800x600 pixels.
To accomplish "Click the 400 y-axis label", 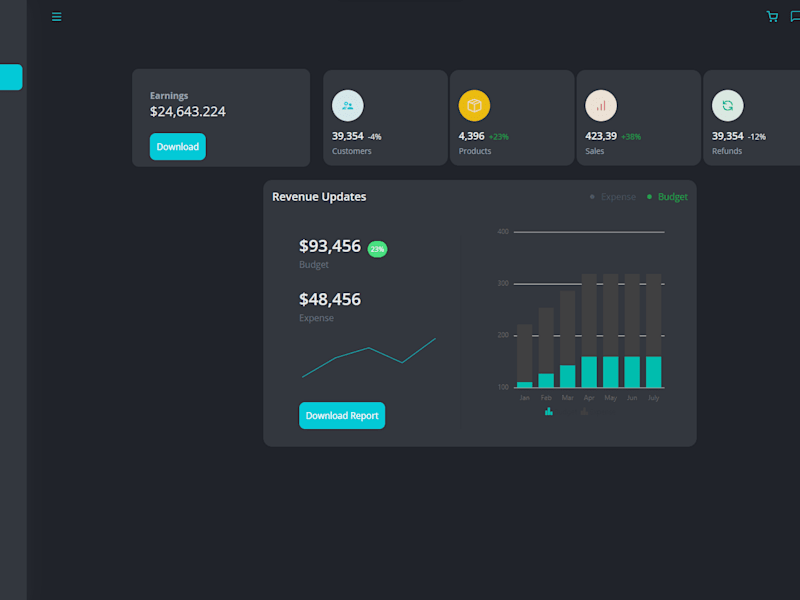I will click(503, 232).
